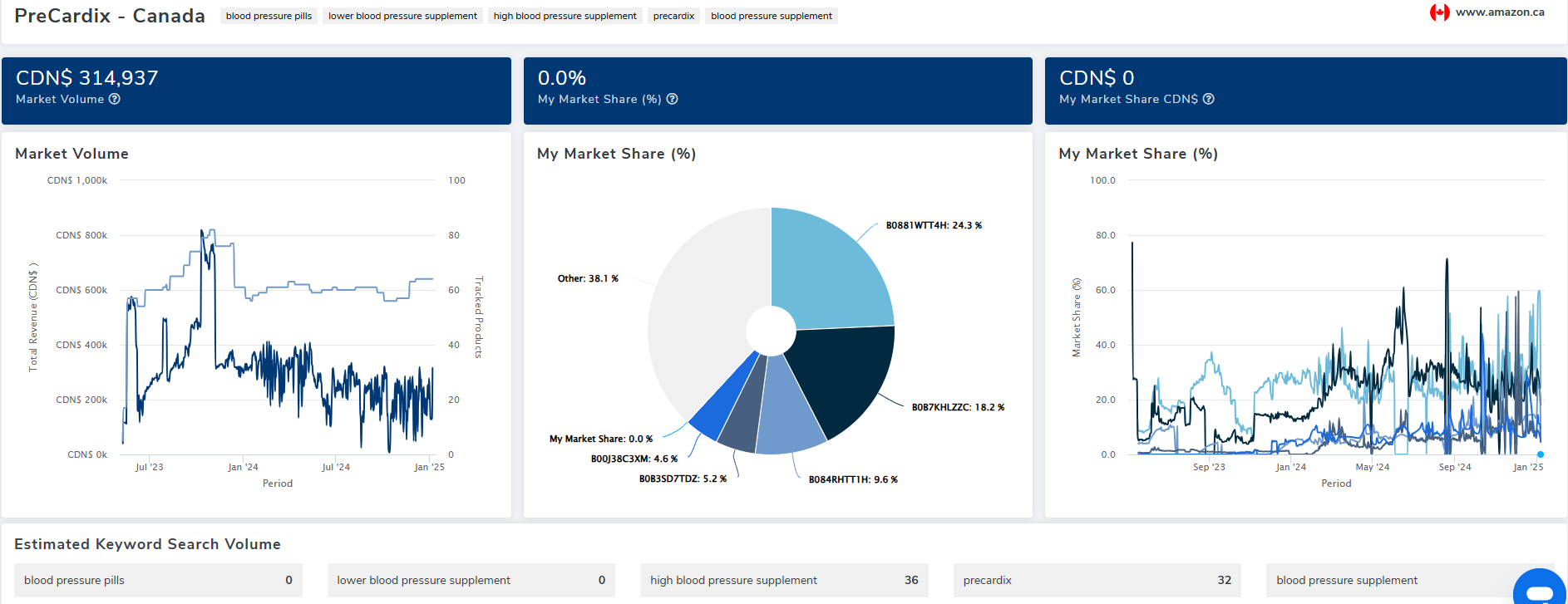Viewport: 1568px width, 604px height.
Task: Click the '100.0' tick on the market share chart
Action: [1103, 180]
